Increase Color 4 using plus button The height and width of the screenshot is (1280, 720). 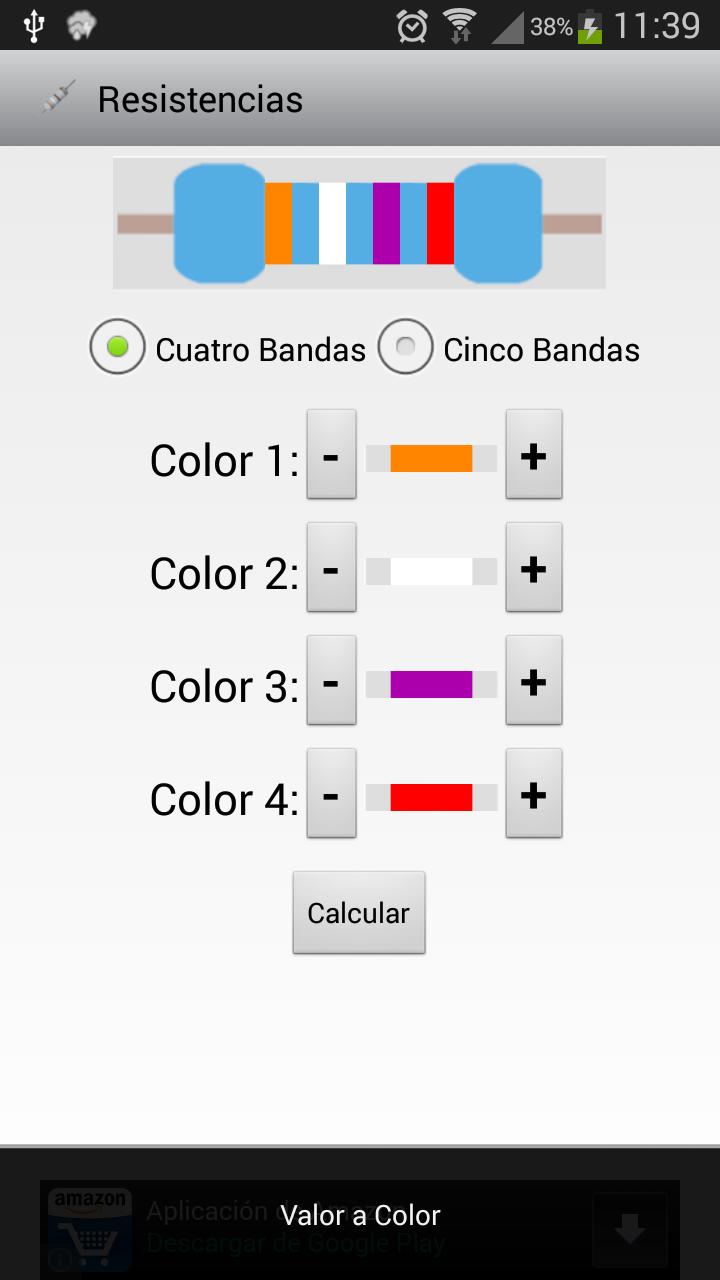(534, 794)
